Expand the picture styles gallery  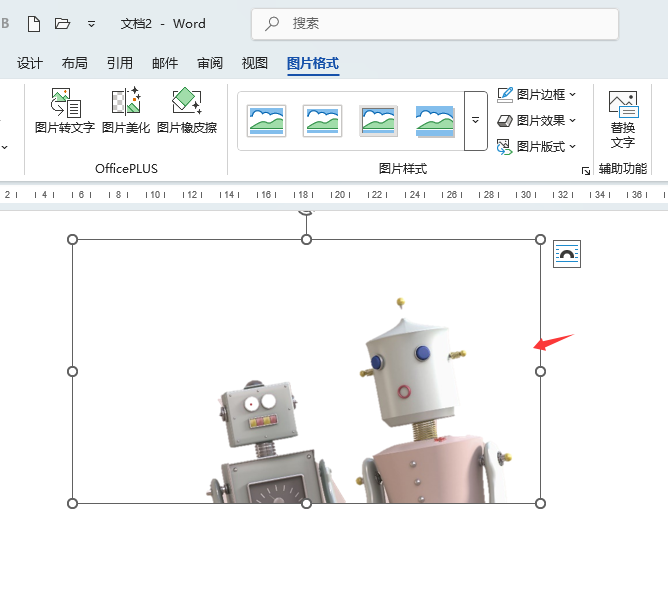click(476, 120)
